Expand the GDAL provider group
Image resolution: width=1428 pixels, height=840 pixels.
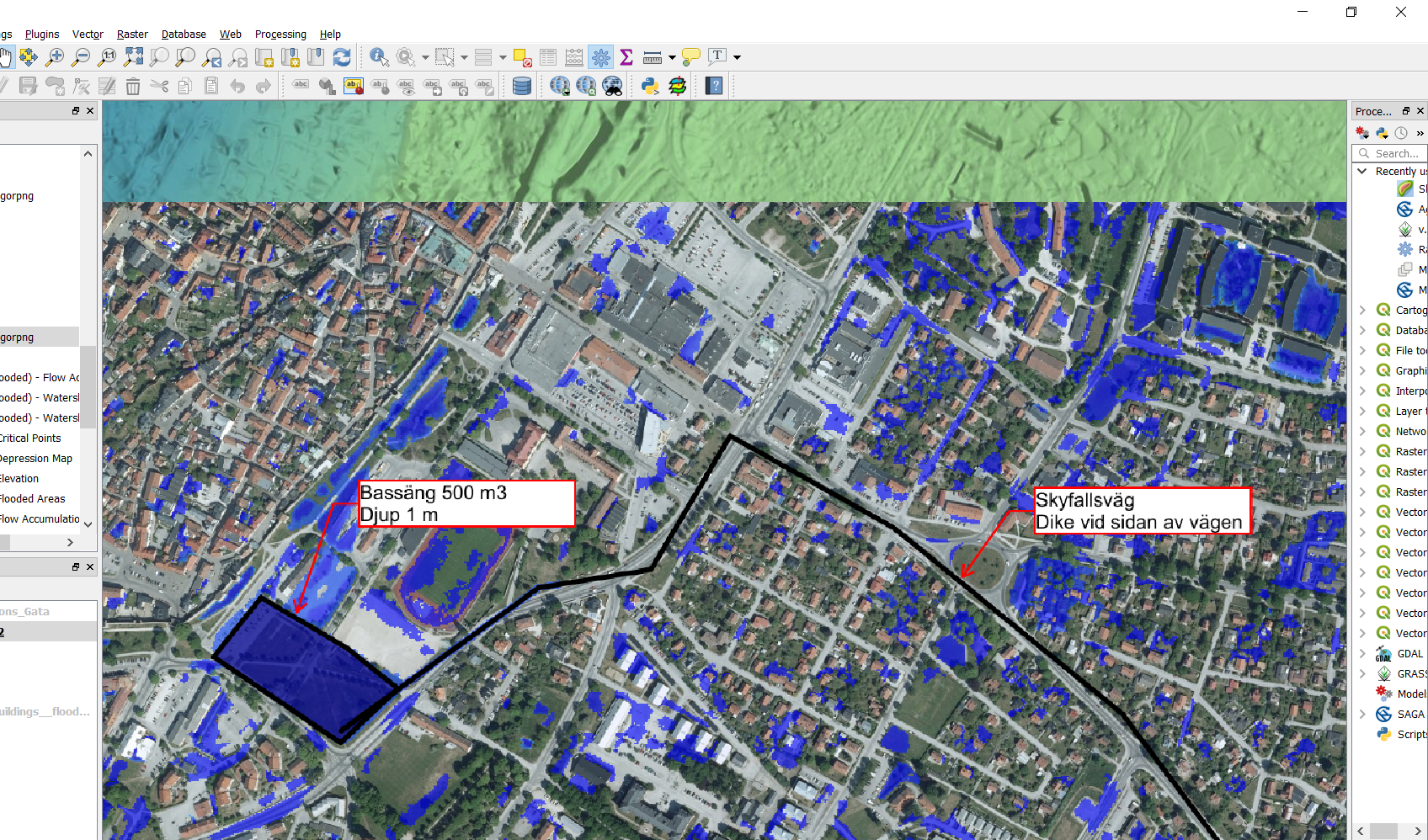point(1362,653)
